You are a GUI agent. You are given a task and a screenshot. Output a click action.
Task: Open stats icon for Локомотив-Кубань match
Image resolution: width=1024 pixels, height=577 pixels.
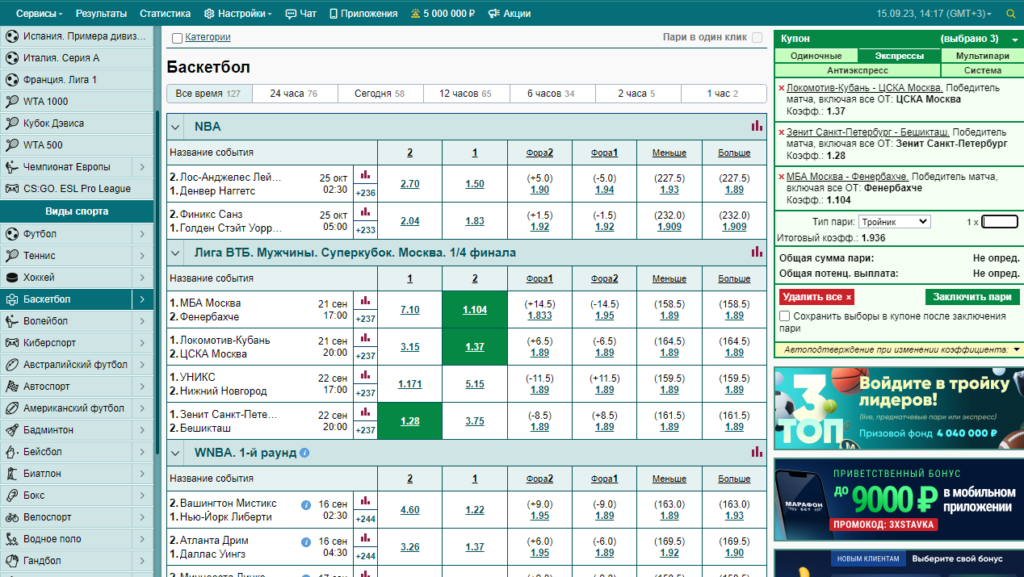(365, 338)
